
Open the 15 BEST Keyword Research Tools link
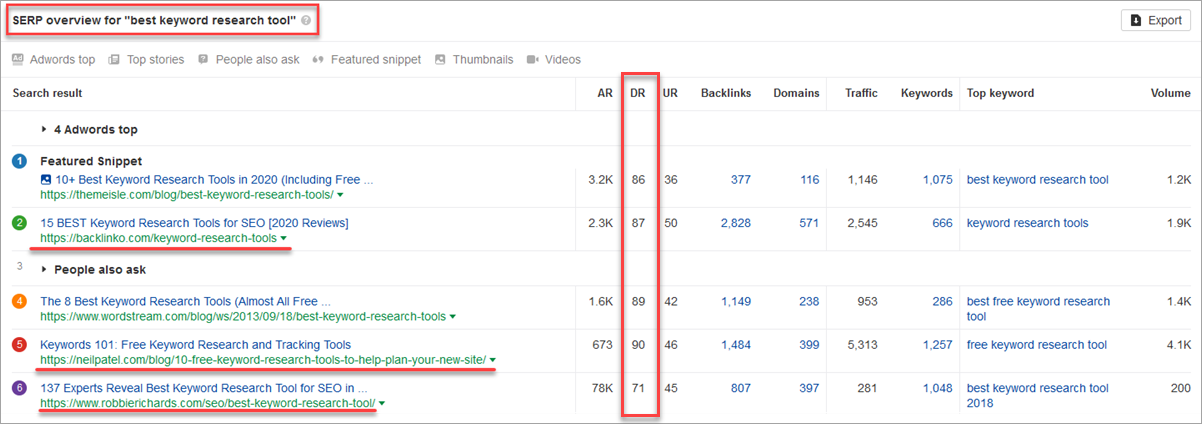pos(194,222)
